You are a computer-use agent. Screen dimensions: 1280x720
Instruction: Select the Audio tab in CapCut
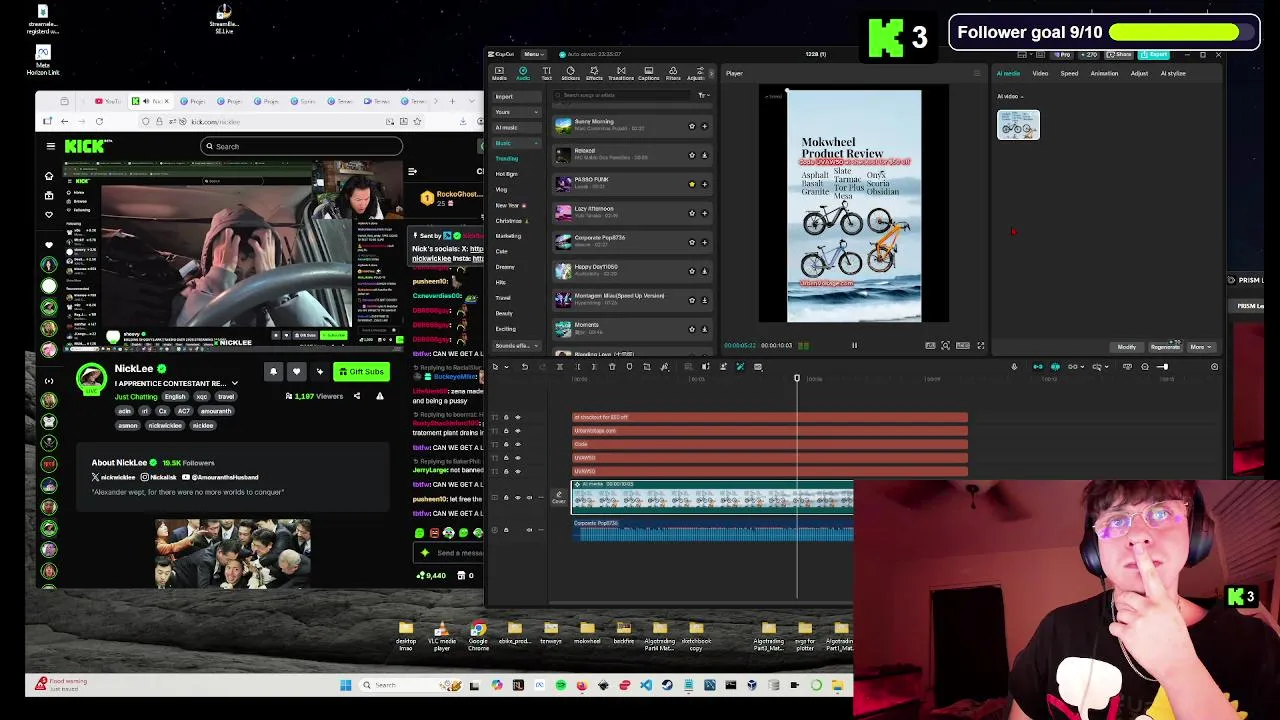[522, 73]
